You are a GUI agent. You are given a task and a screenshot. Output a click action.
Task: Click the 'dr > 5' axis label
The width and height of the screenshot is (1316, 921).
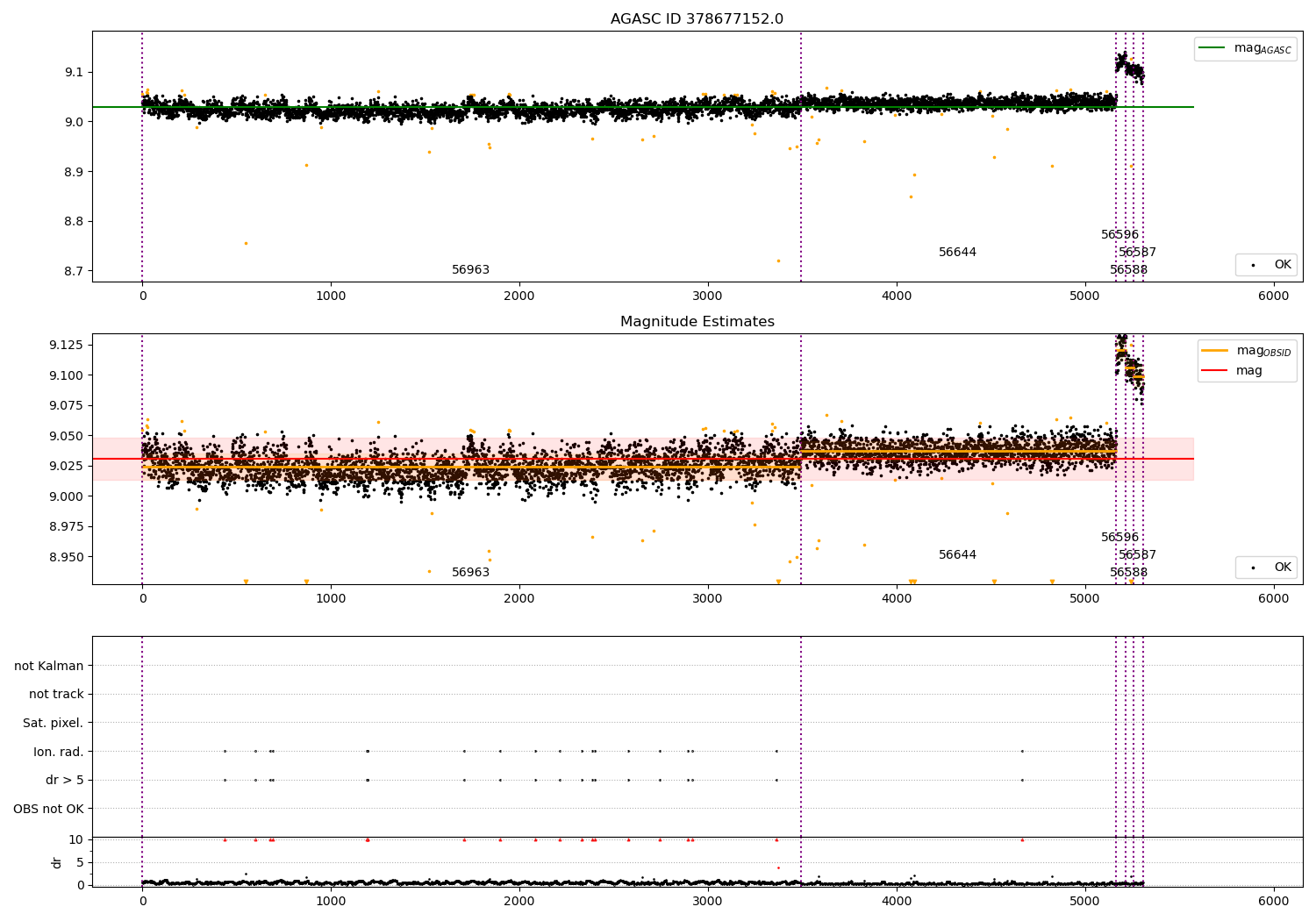click(x=65, y=780)
